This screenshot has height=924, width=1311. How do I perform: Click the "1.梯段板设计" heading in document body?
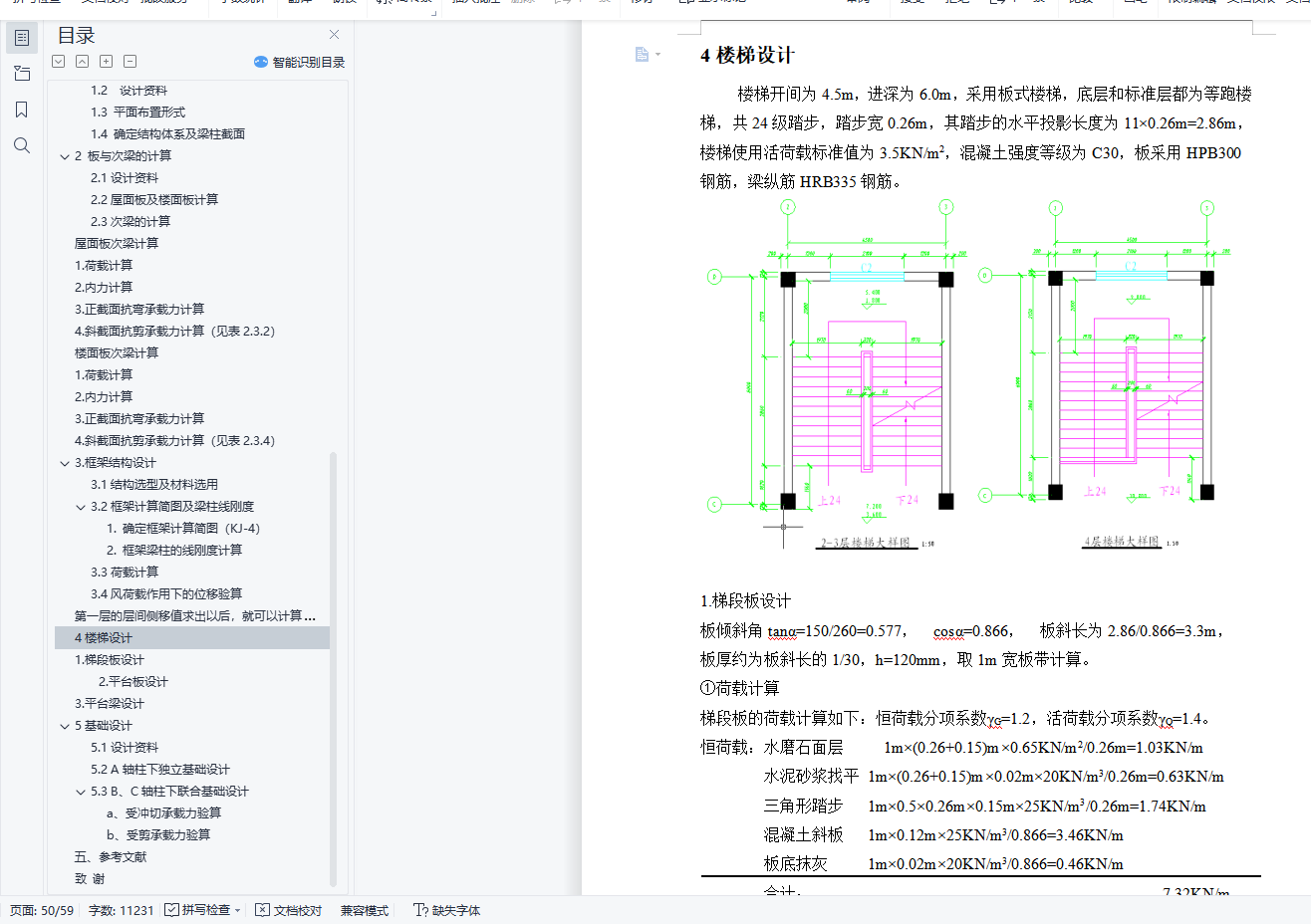(746, 601)
